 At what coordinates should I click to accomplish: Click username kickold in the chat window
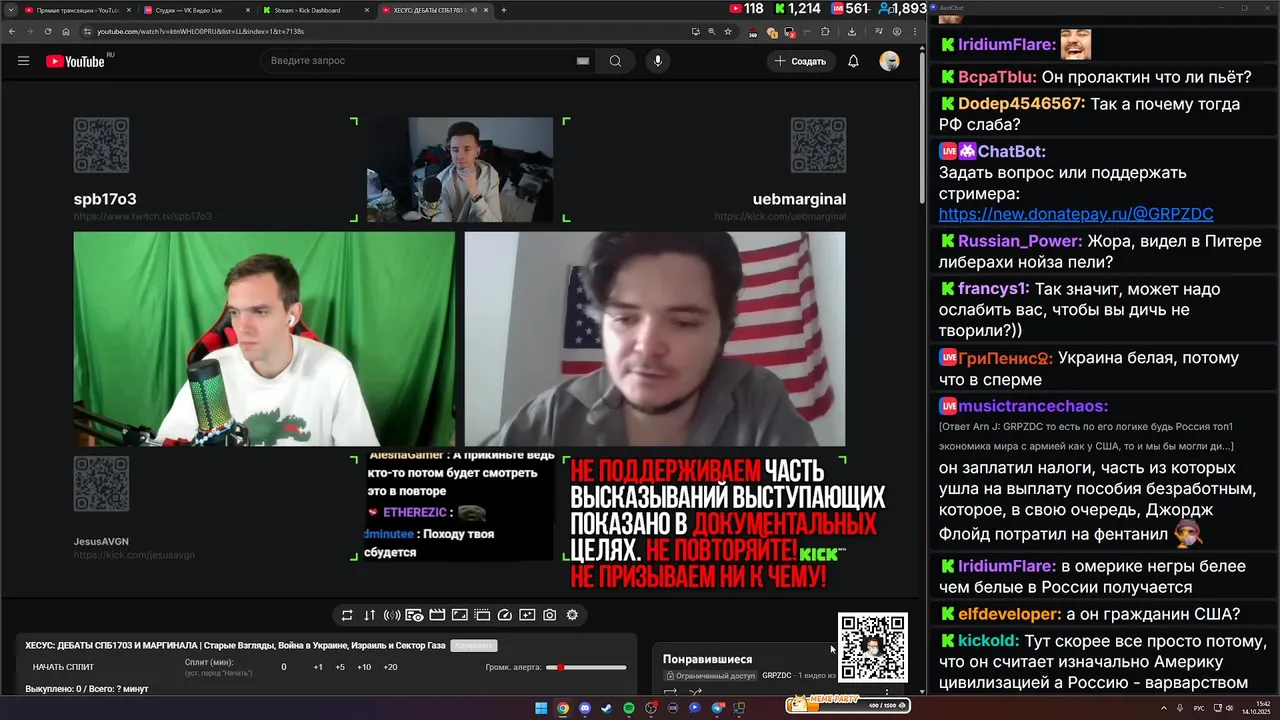pos(988,641)
